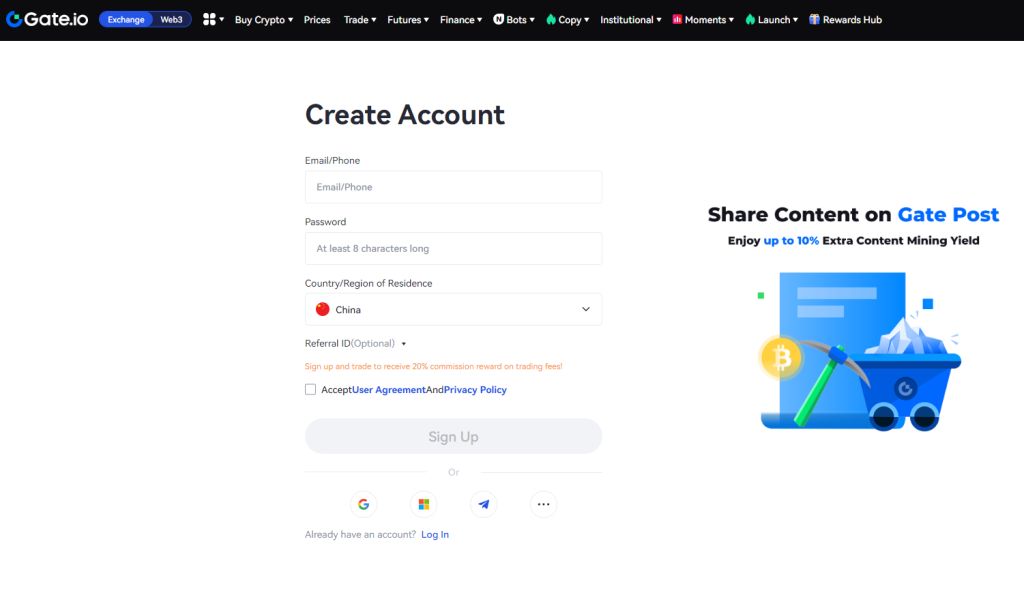1024x591 pixels.
Task: Tick the User Agreement acceptance checkbox
Action: point(310,390)
